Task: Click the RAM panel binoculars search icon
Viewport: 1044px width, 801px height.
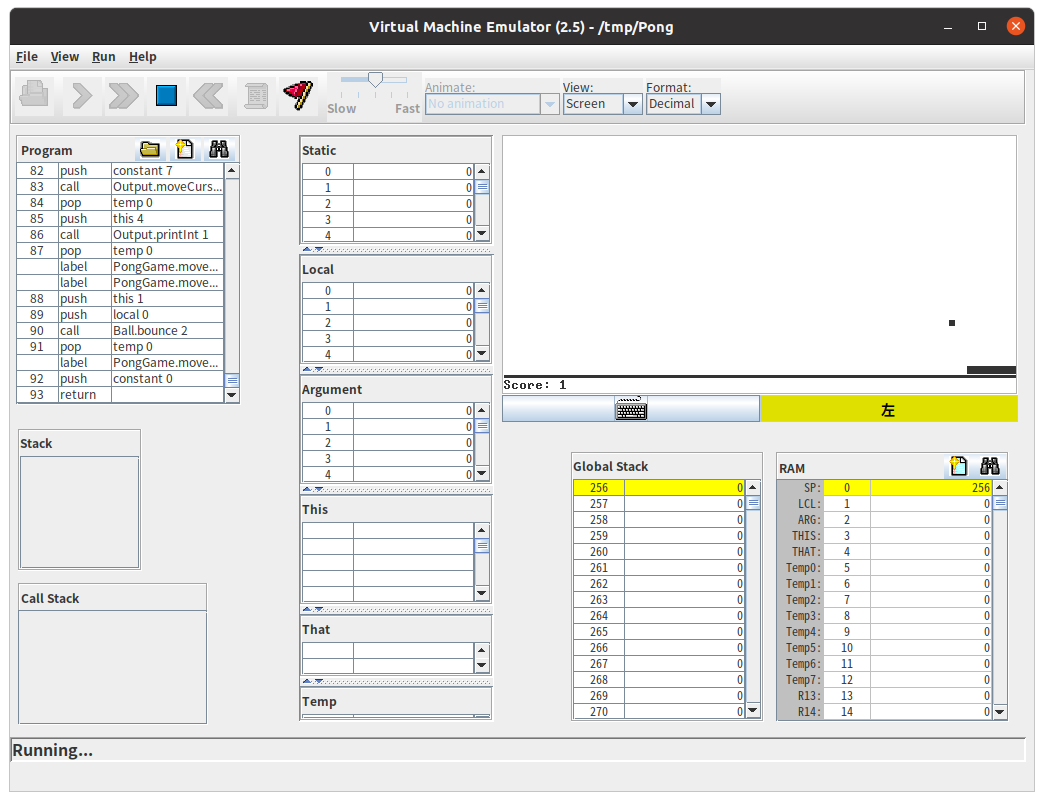Action: click(x=990, y=466)
